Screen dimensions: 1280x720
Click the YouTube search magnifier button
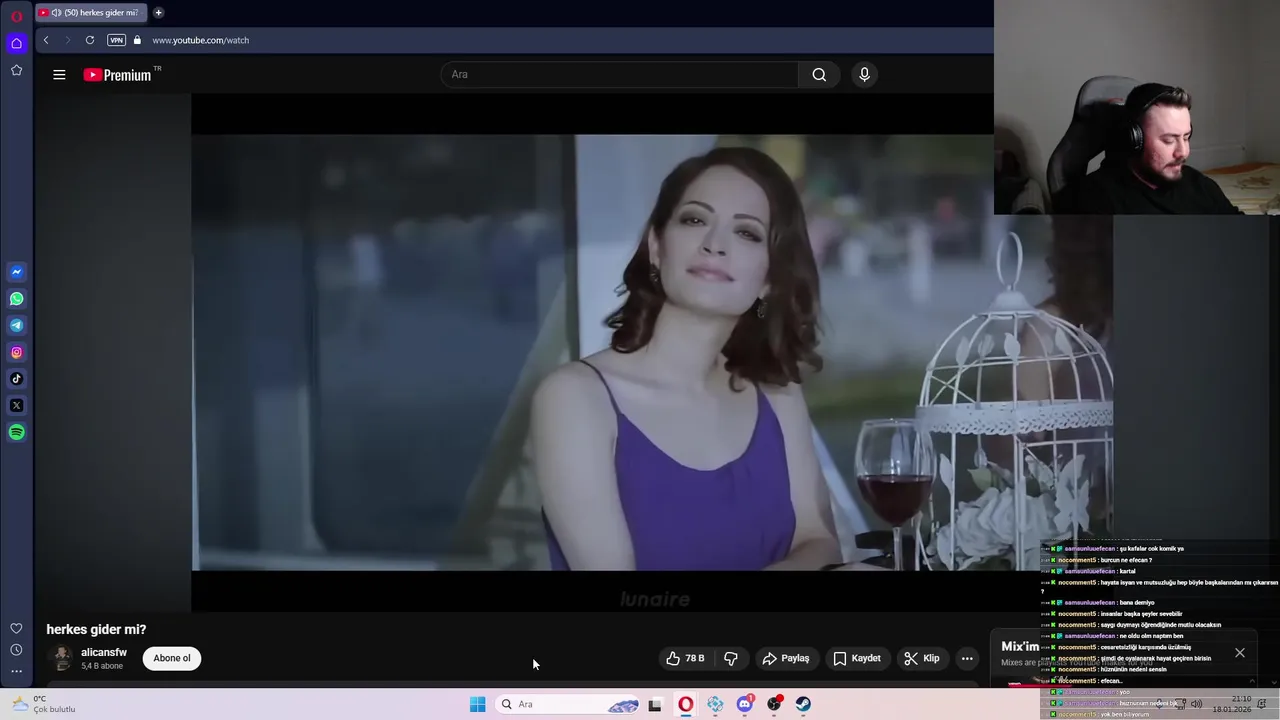coord(819,74)
